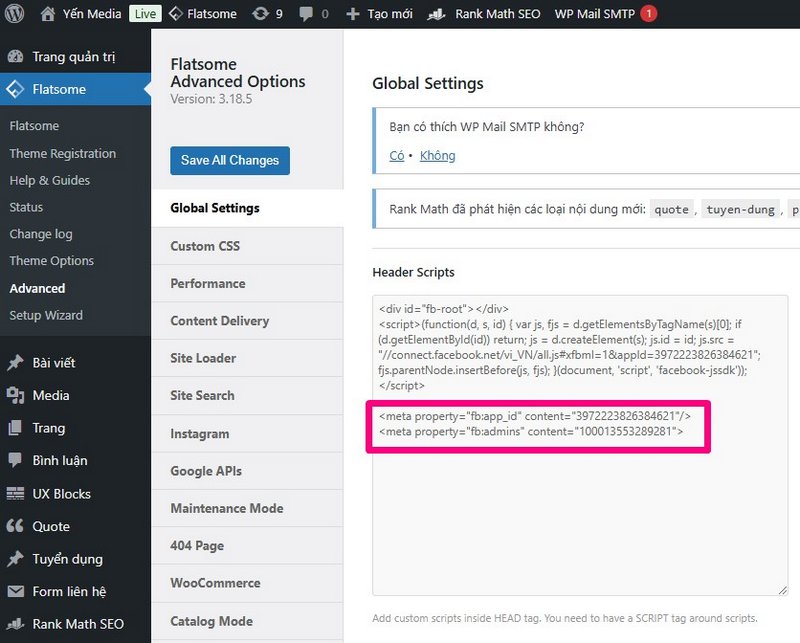Click the Flatsome sidebar diamond icon

[15, 89]
